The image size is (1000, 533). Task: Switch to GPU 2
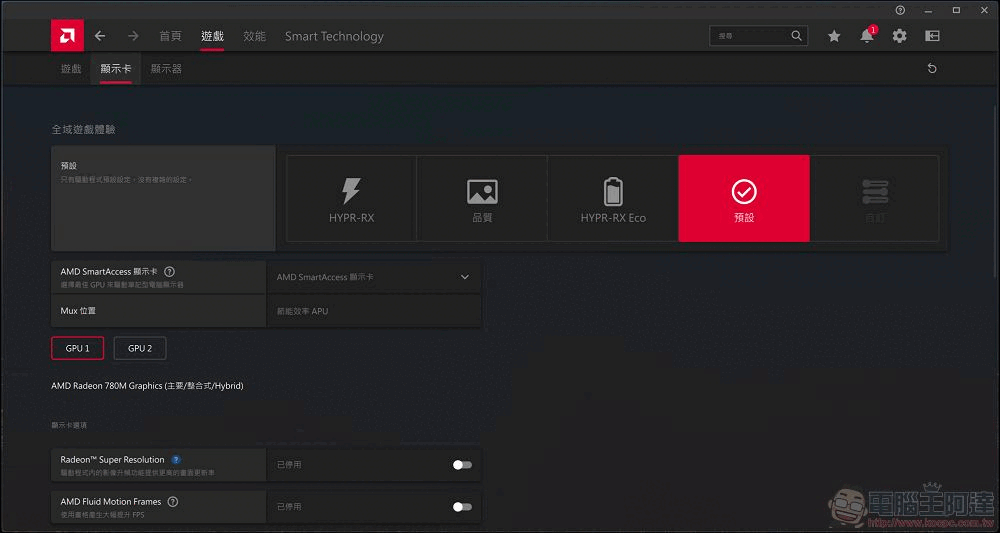[x=140, y=349]
